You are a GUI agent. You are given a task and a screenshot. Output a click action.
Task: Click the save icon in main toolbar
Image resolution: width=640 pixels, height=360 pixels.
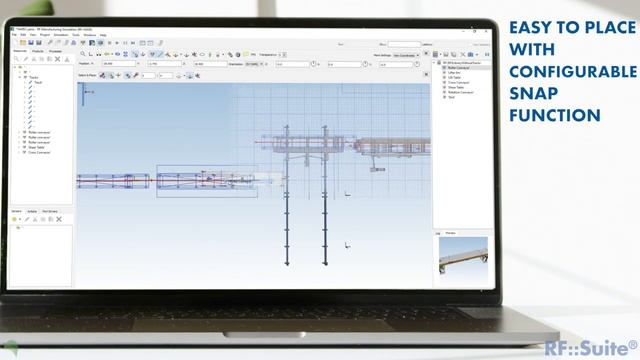click(31, 42)
